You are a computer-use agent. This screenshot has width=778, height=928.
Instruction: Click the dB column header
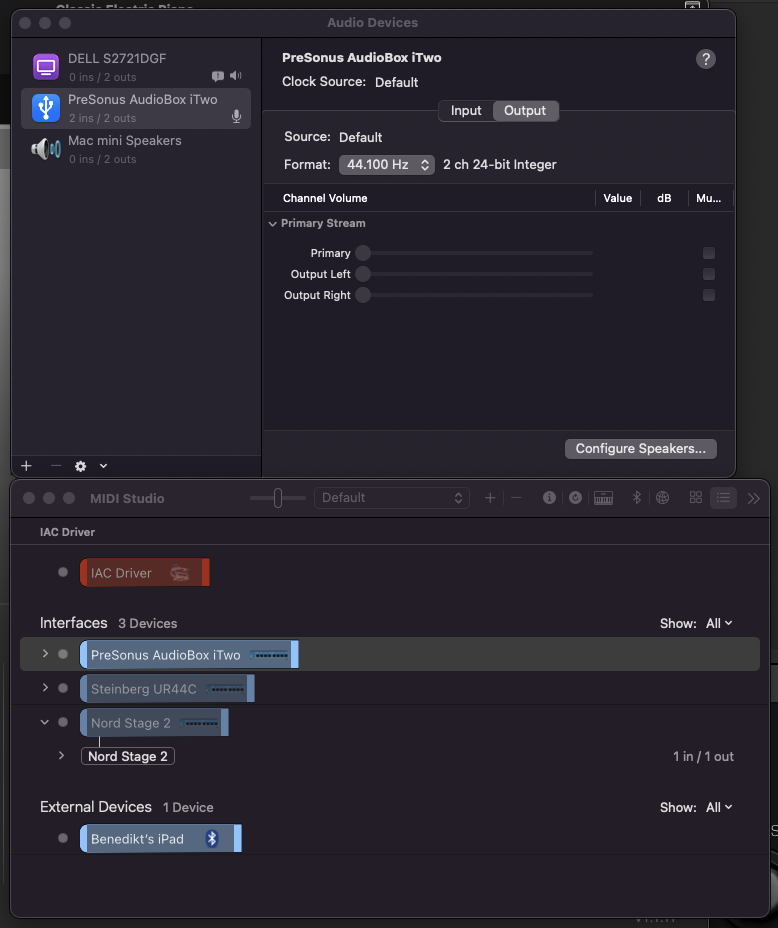tap(664, 198)
